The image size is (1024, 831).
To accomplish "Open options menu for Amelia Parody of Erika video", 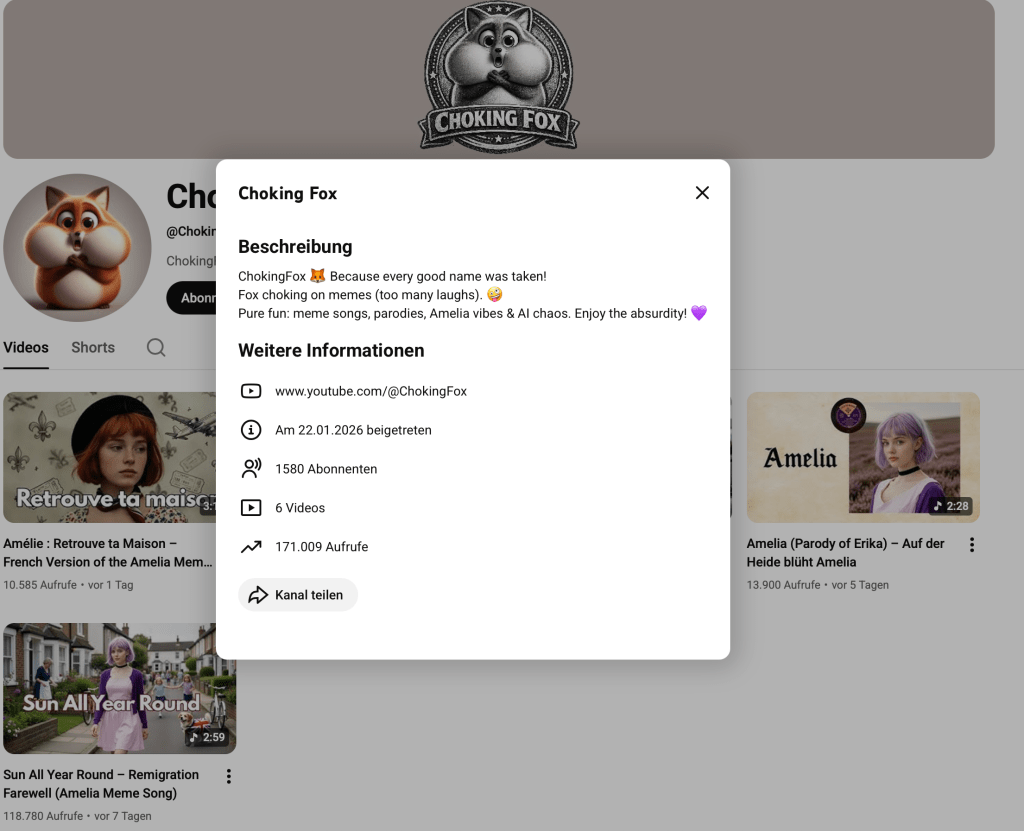I will coord(971,545).
